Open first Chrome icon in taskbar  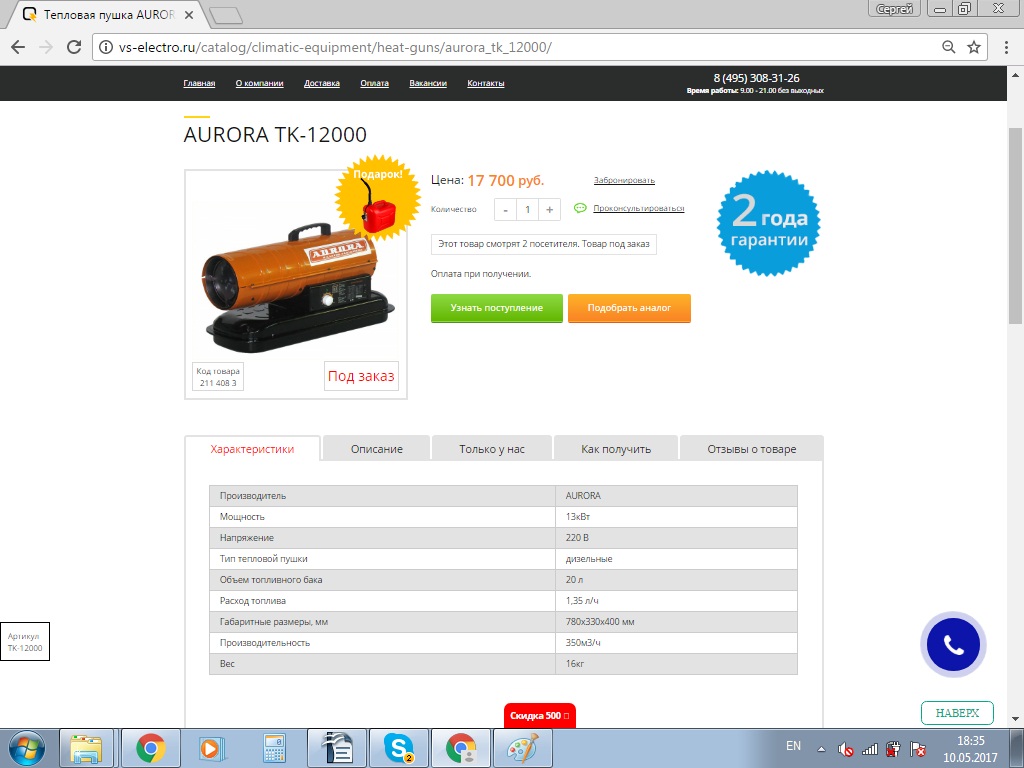[x=150, y=748]
